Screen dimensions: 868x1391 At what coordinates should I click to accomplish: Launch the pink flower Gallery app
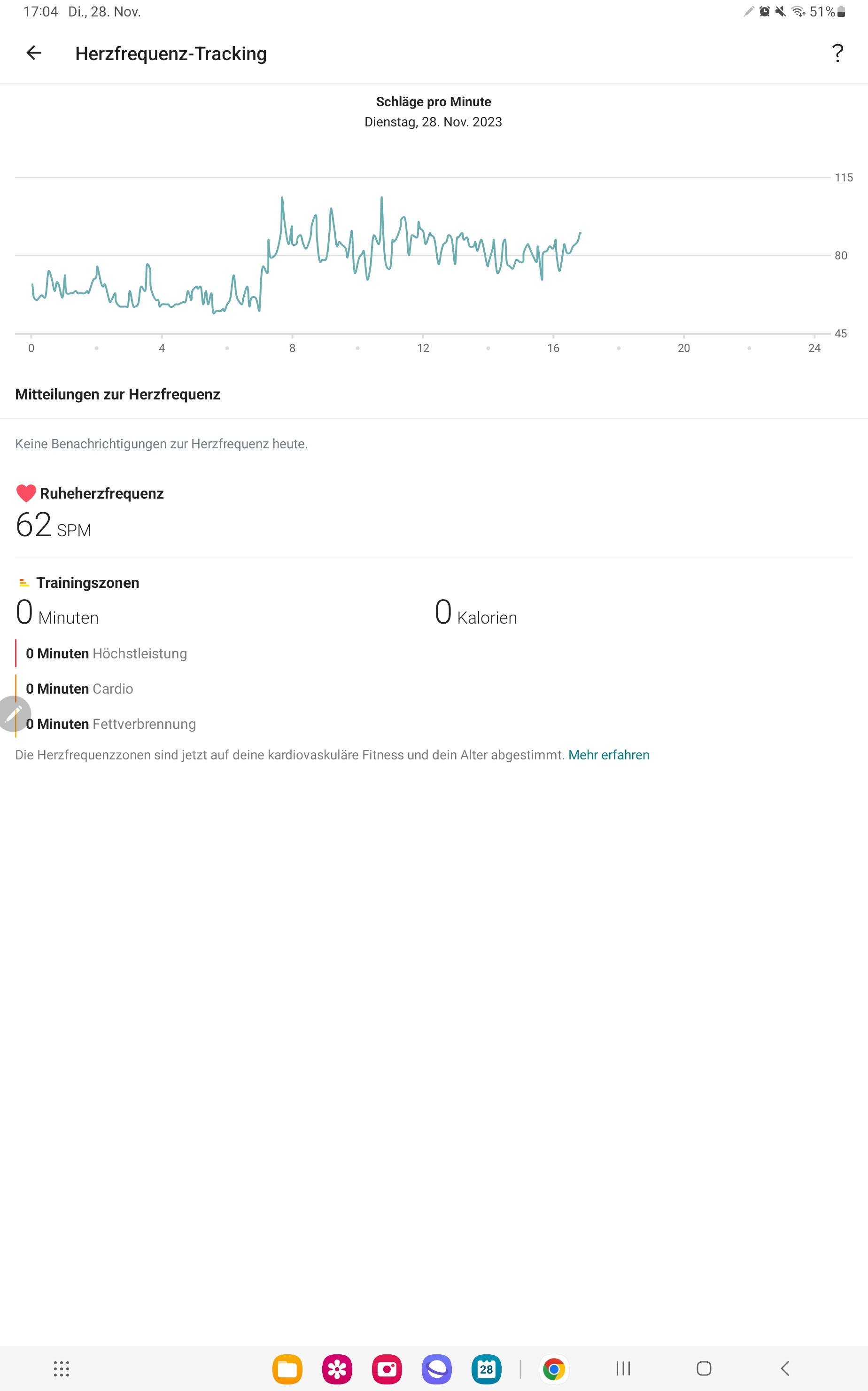[337, 1369]
